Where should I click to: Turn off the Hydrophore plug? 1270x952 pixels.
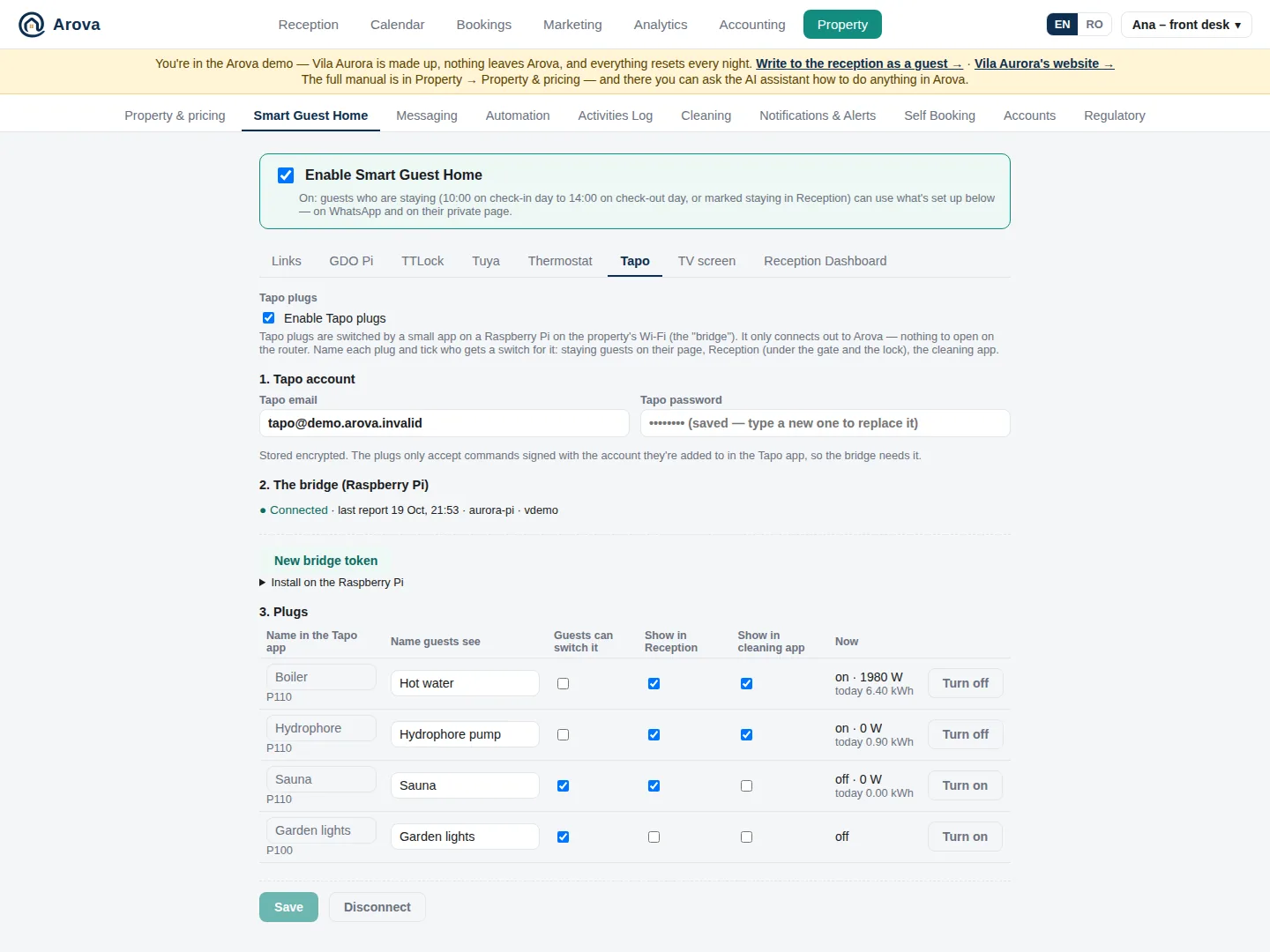[965, 734]
